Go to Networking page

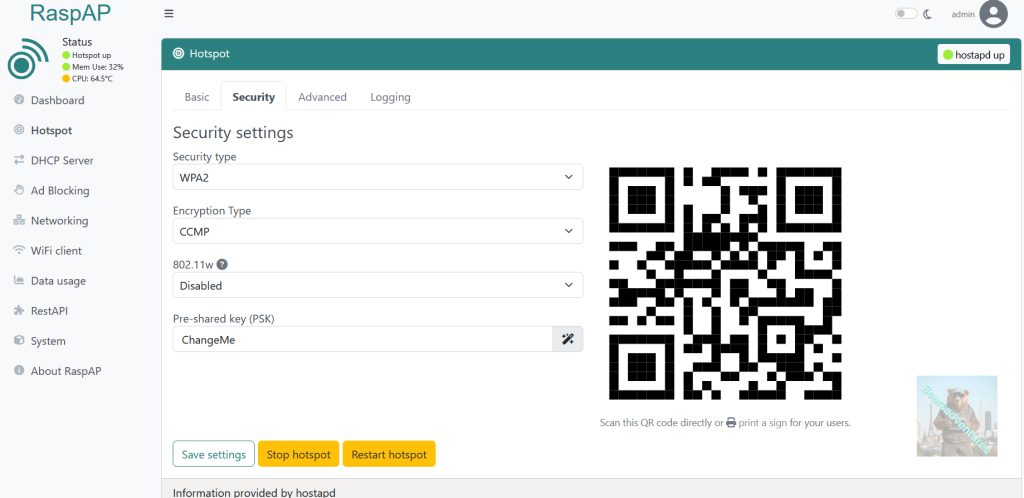click(59, 221)
